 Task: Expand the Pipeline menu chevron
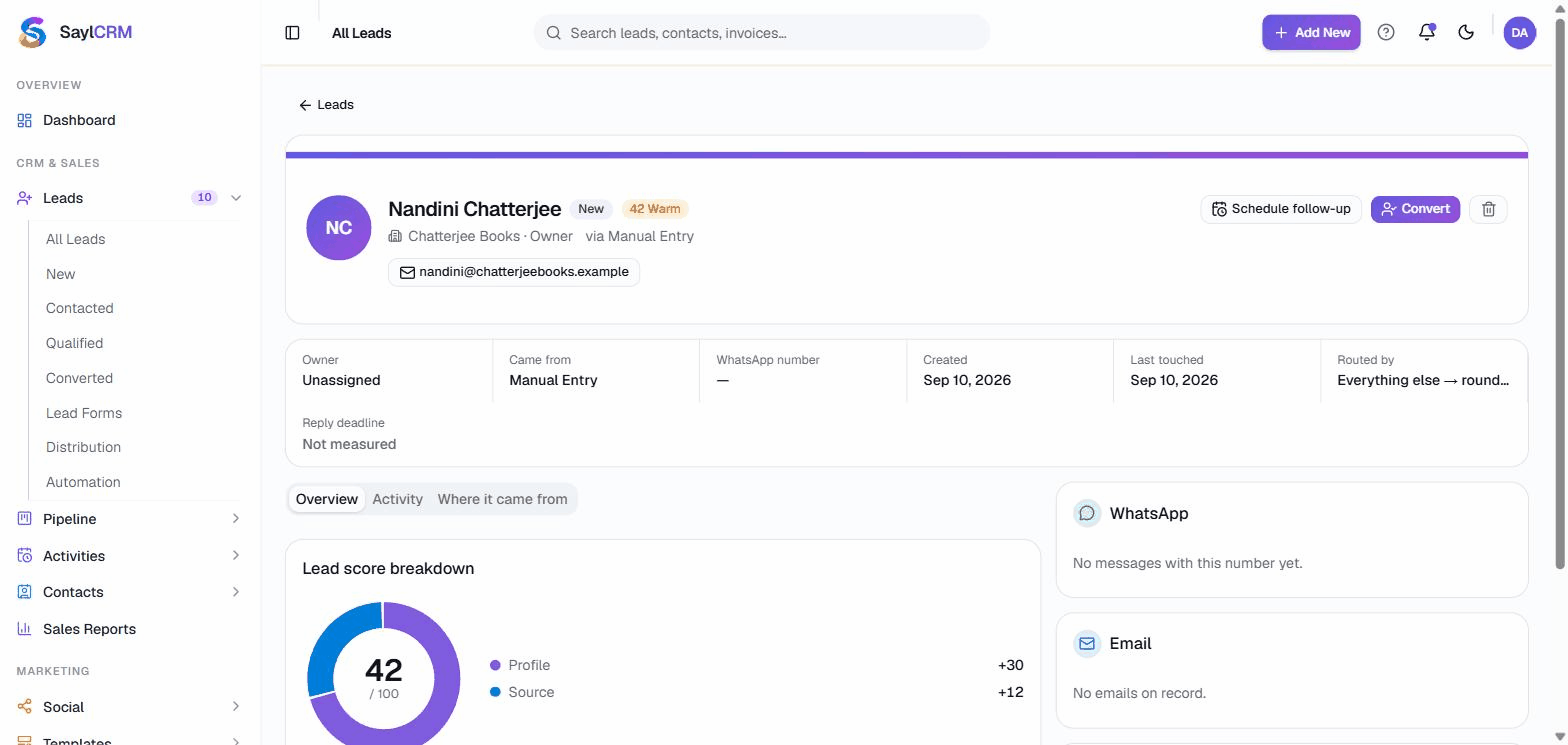(236, 518)
